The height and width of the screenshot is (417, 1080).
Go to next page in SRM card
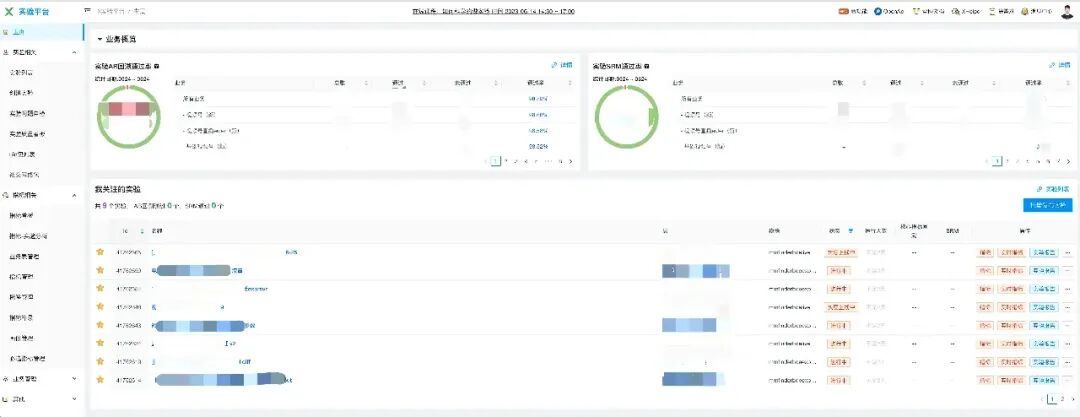click(1068, 161)
